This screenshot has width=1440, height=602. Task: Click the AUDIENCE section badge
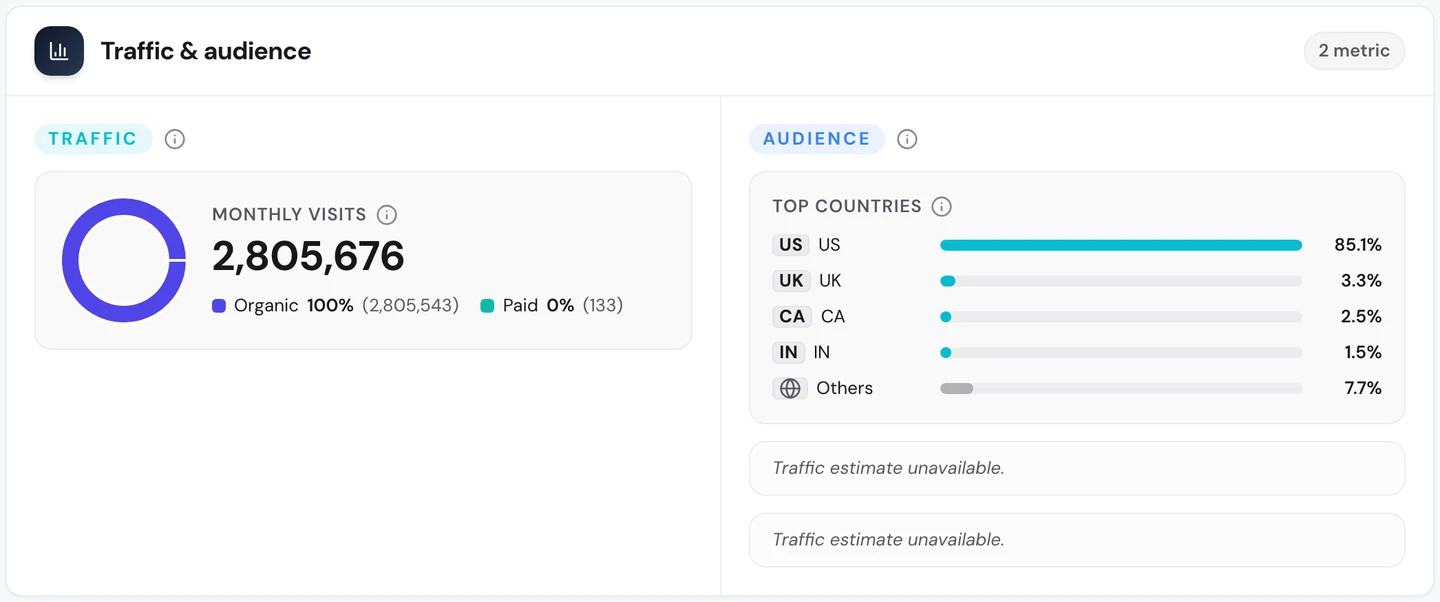point(817,139)
